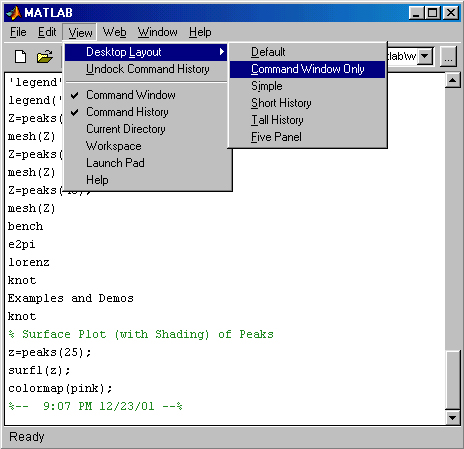This screenshot has height=449, width=464.
Task: Select the 'Examples and Demos' history line
Action: point(71,298)
